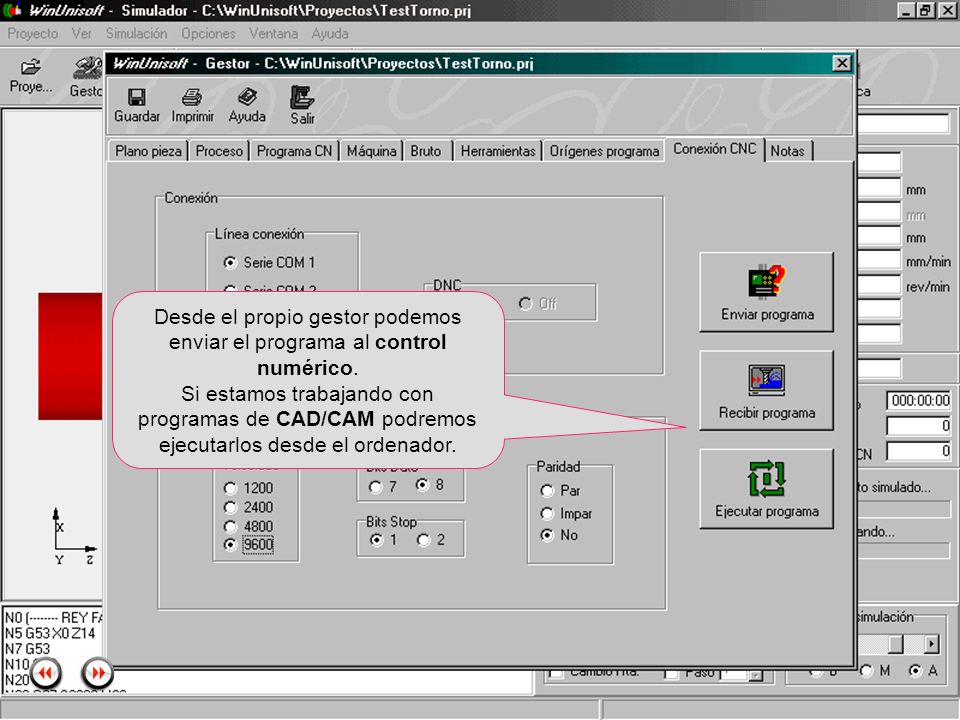Toggle the Cambio Hta. checkbox
Viewport: 960px width, 720px height.
click(x=557, y=673)
